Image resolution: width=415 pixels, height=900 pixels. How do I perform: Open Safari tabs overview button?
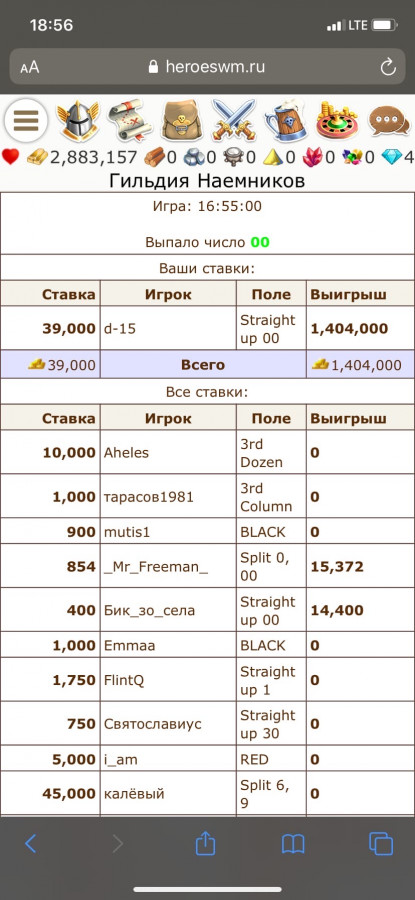381,844
